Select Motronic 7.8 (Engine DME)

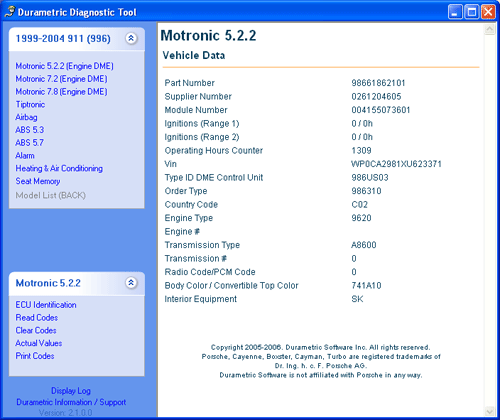pos(61,91)
